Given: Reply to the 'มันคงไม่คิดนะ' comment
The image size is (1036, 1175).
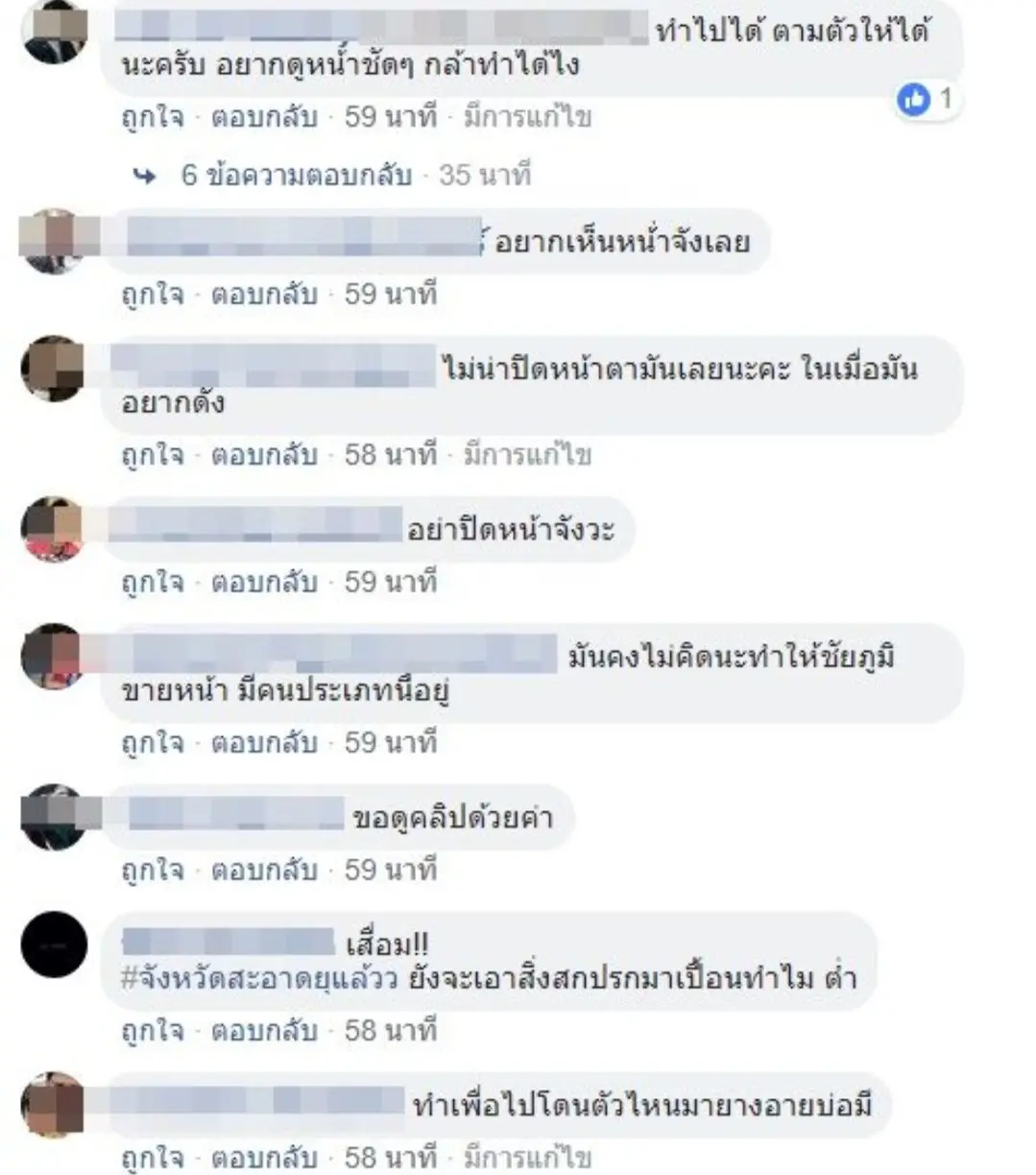Looking at the screenshot, I should (x=264, y=742).
